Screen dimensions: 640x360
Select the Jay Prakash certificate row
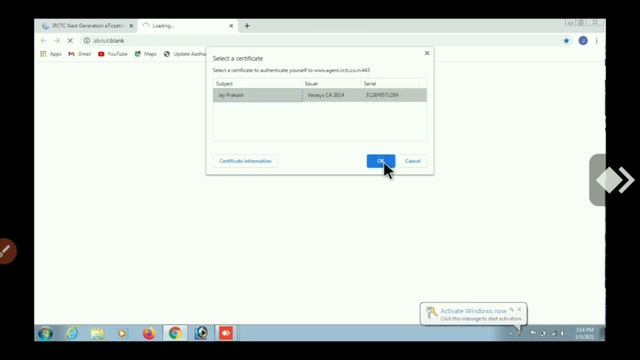[x=320, y=95]
